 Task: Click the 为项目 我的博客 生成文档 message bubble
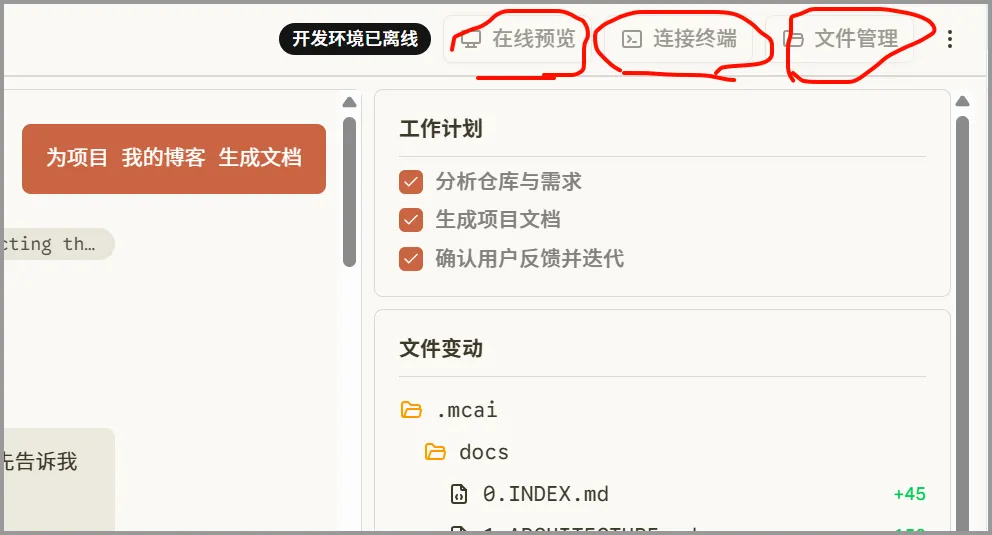click(174, 159)
